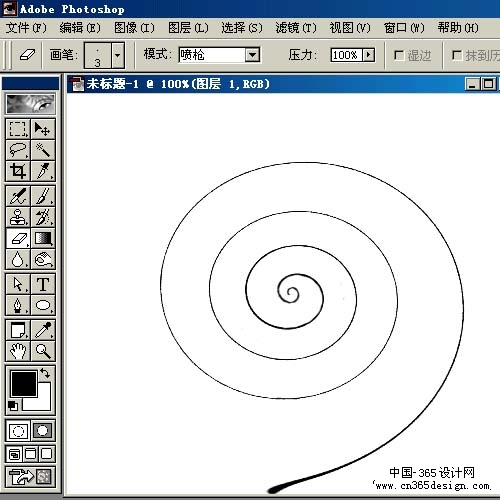Select the Magic Wand tool
This screenshot has width=500, height=500.
coord(43,150)
